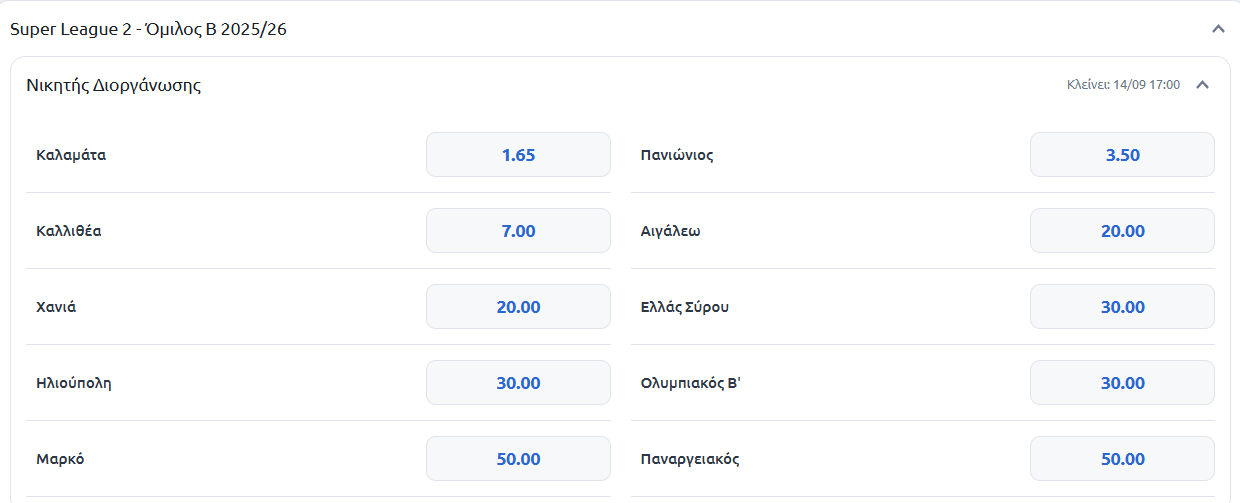The height and width of the screenshot is (503, 1240).
Task: Click the Παναργειακός team name
Action: 690,459
